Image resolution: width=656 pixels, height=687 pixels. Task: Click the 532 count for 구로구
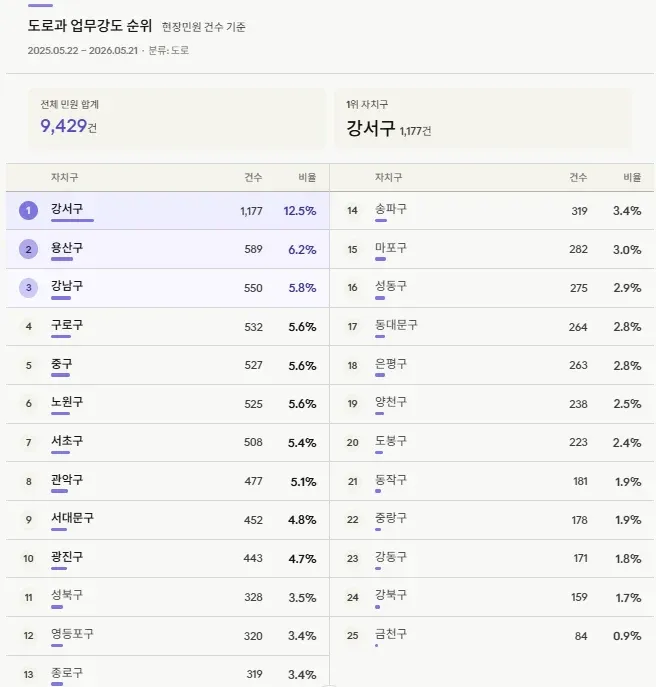pyautogui.click(x=253, y=327)
